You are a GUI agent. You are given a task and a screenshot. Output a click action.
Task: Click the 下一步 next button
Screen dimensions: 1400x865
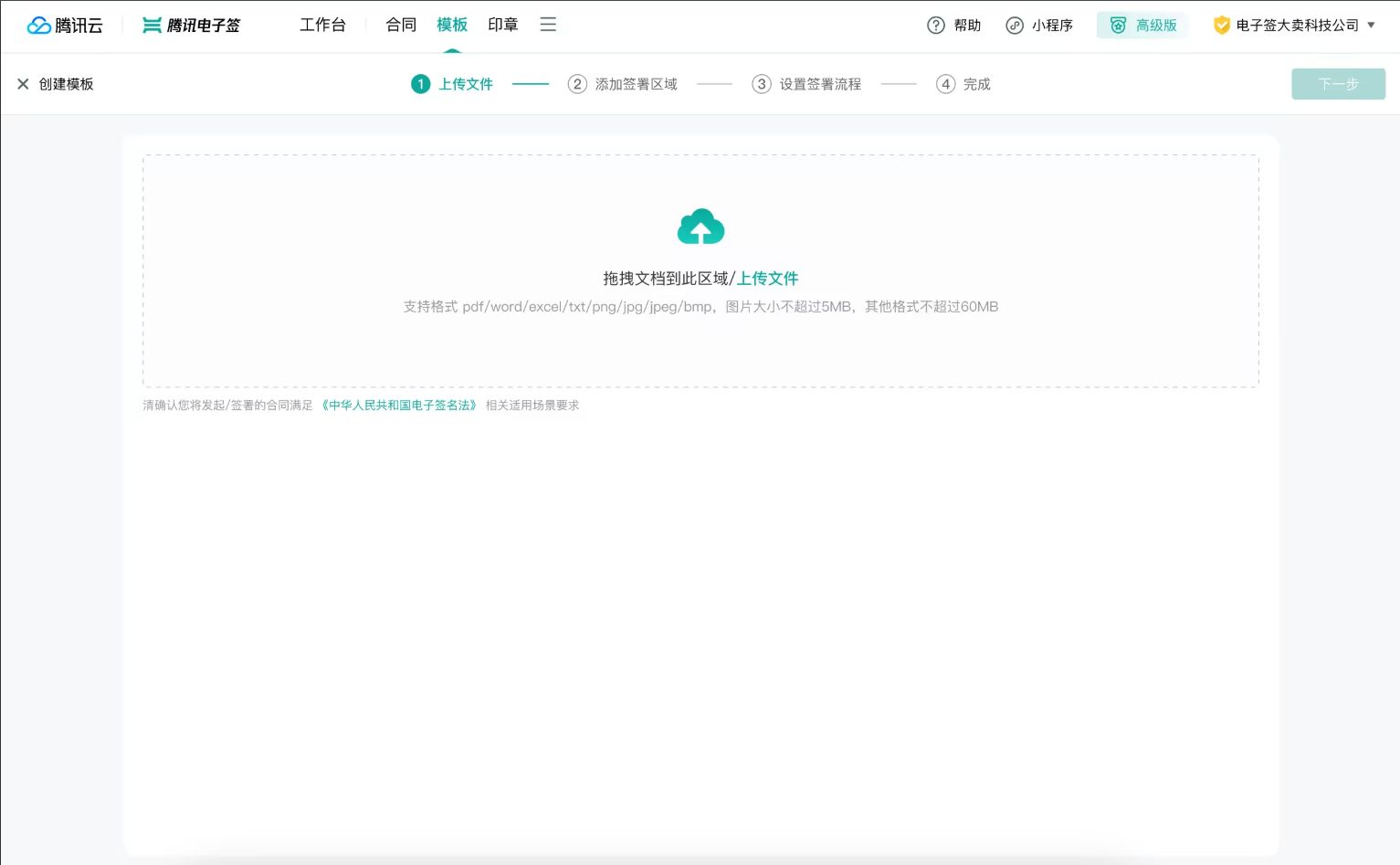coord(1338,83)
